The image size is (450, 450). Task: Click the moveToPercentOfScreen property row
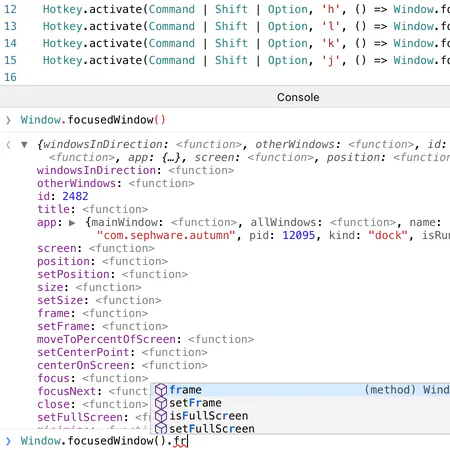[x=145, y=339]
